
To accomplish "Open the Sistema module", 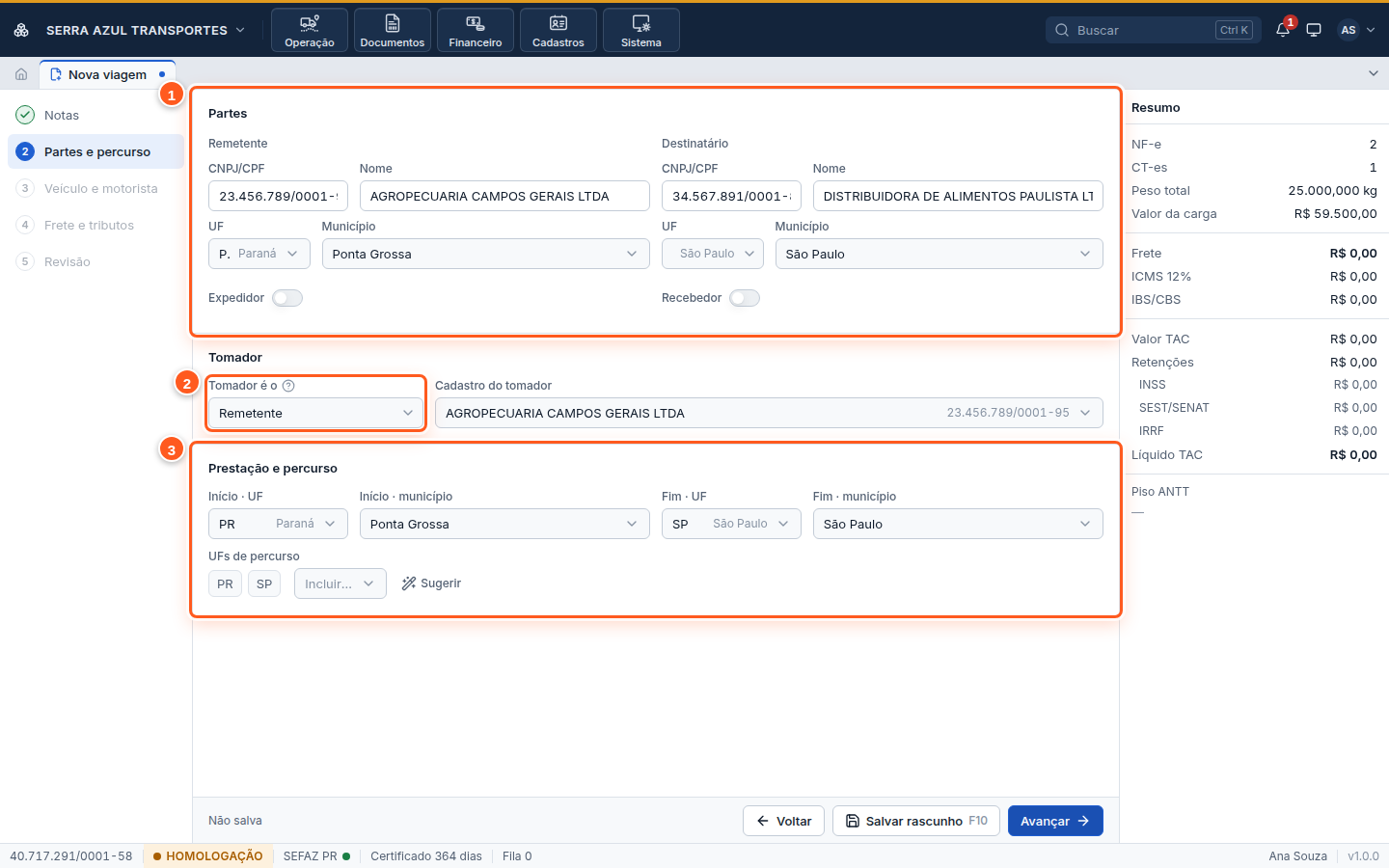I will 641,30.
